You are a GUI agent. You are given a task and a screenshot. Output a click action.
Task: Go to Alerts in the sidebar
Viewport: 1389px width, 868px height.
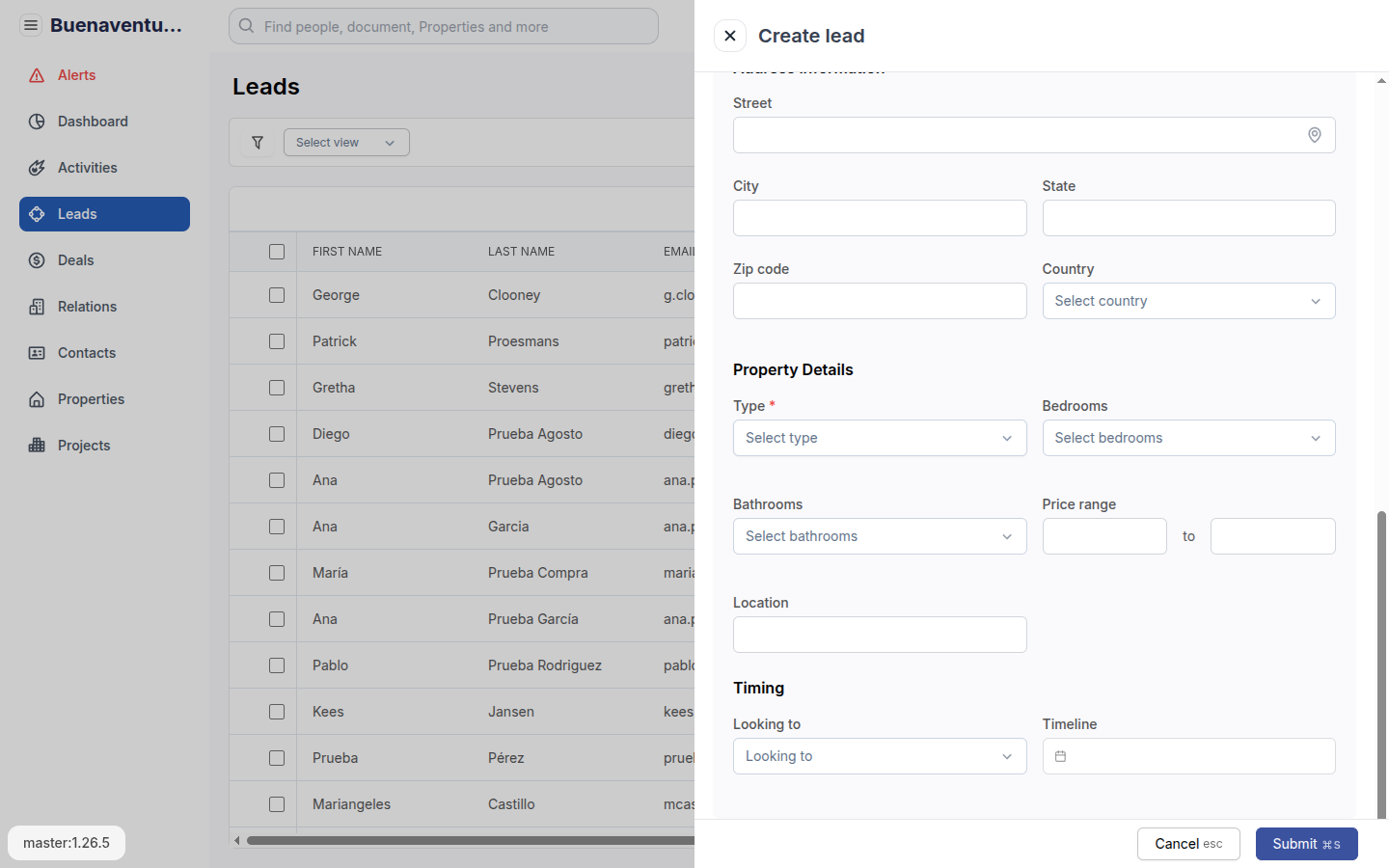[x=104, y=75]
